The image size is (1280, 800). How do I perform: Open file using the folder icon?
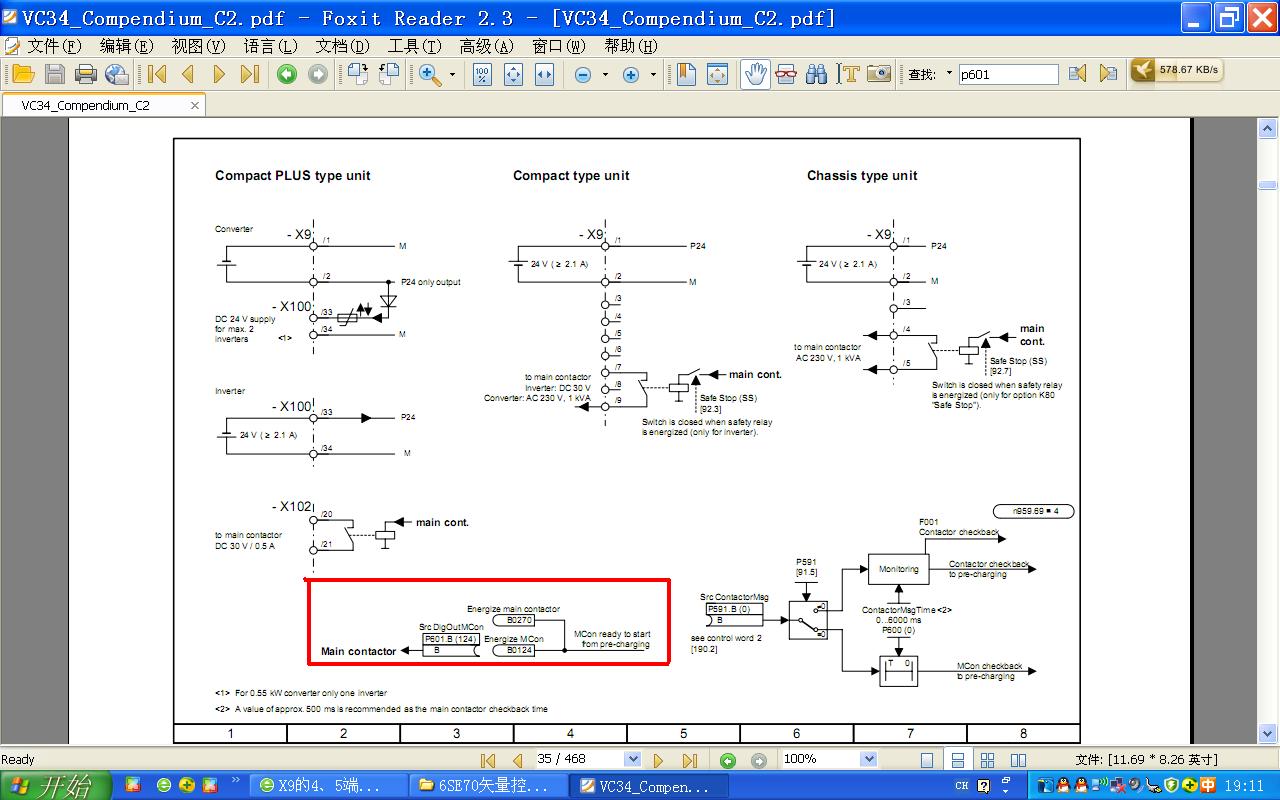[x=23, y=74]
